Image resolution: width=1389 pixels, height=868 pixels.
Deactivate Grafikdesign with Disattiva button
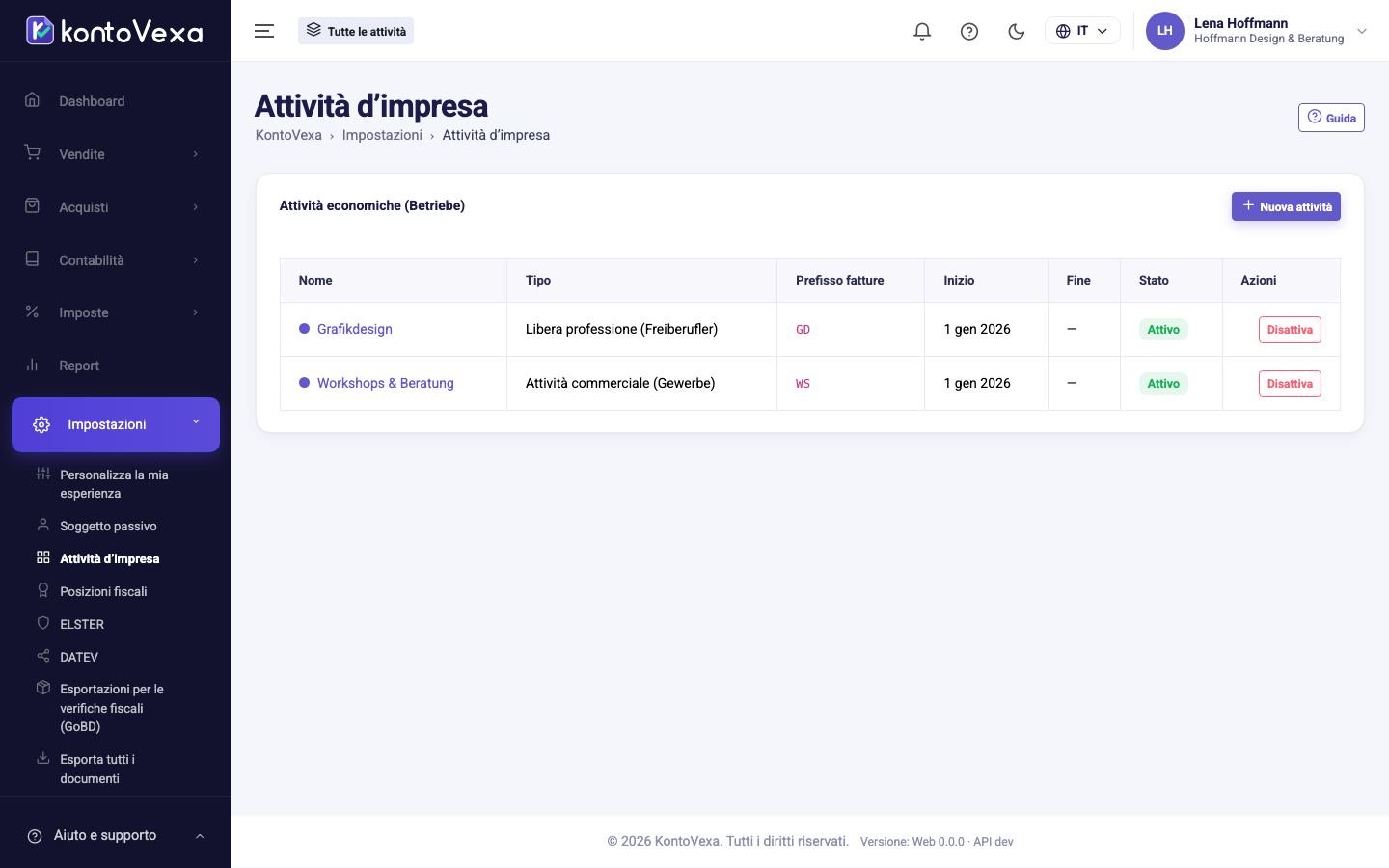1290,330
